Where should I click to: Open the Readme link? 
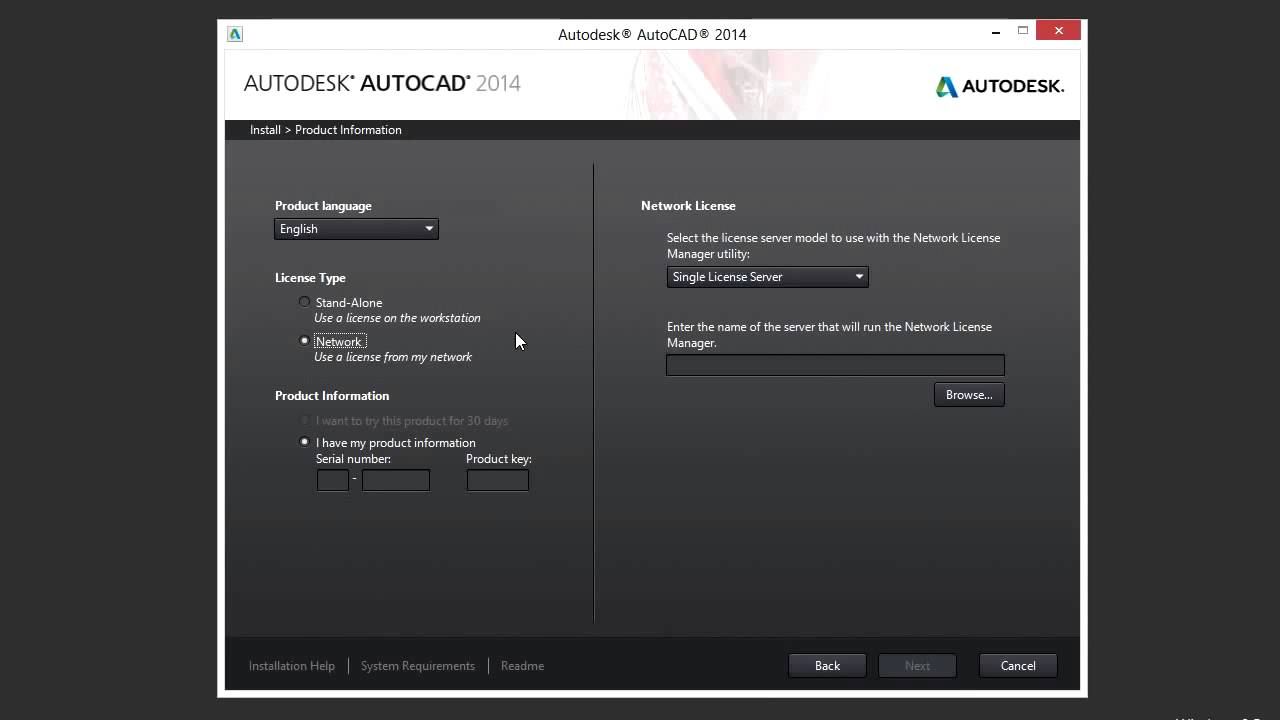pos(522,666)
